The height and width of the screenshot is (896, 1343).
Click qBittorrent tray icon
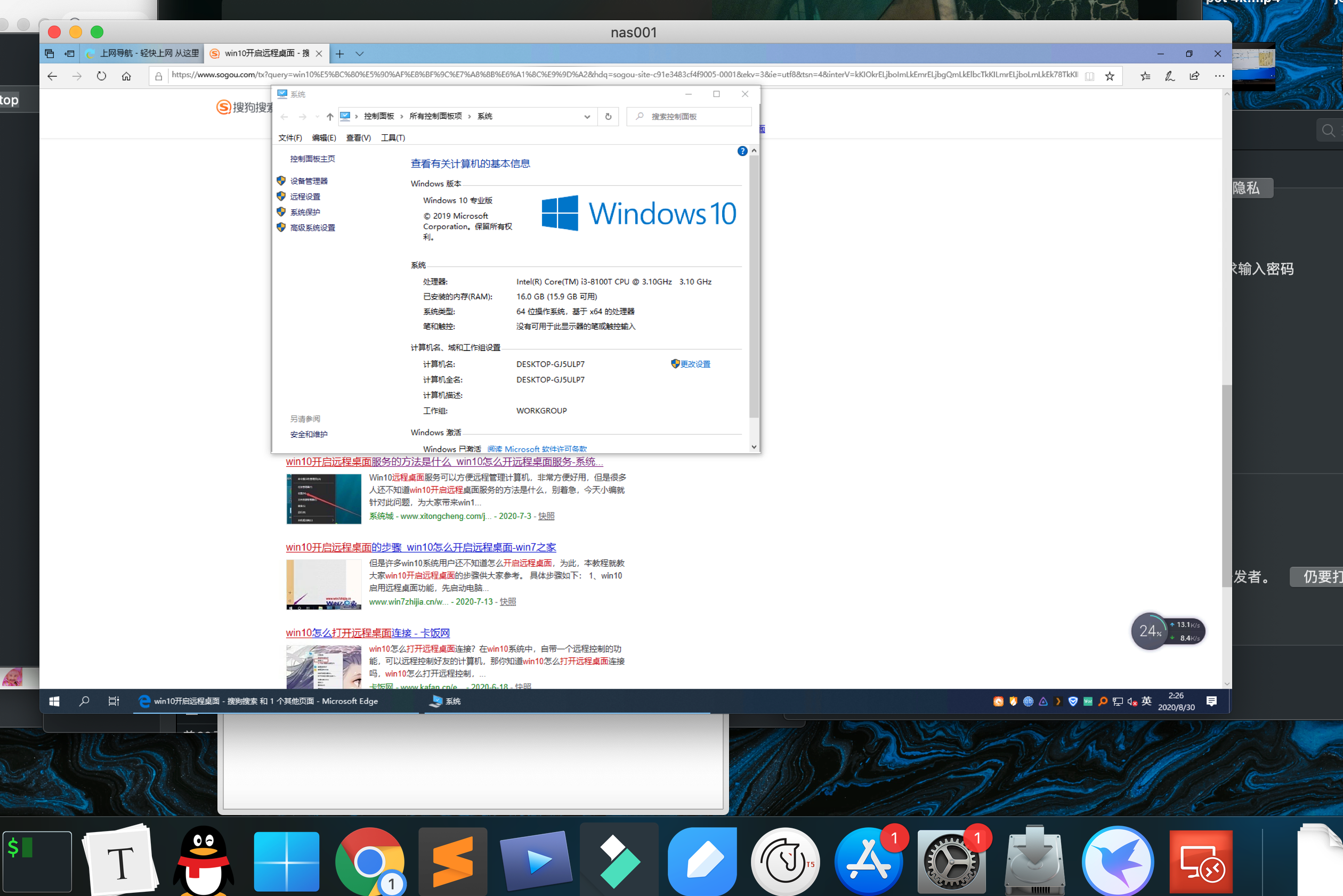pyautogui.click(x=1028, y=701)
